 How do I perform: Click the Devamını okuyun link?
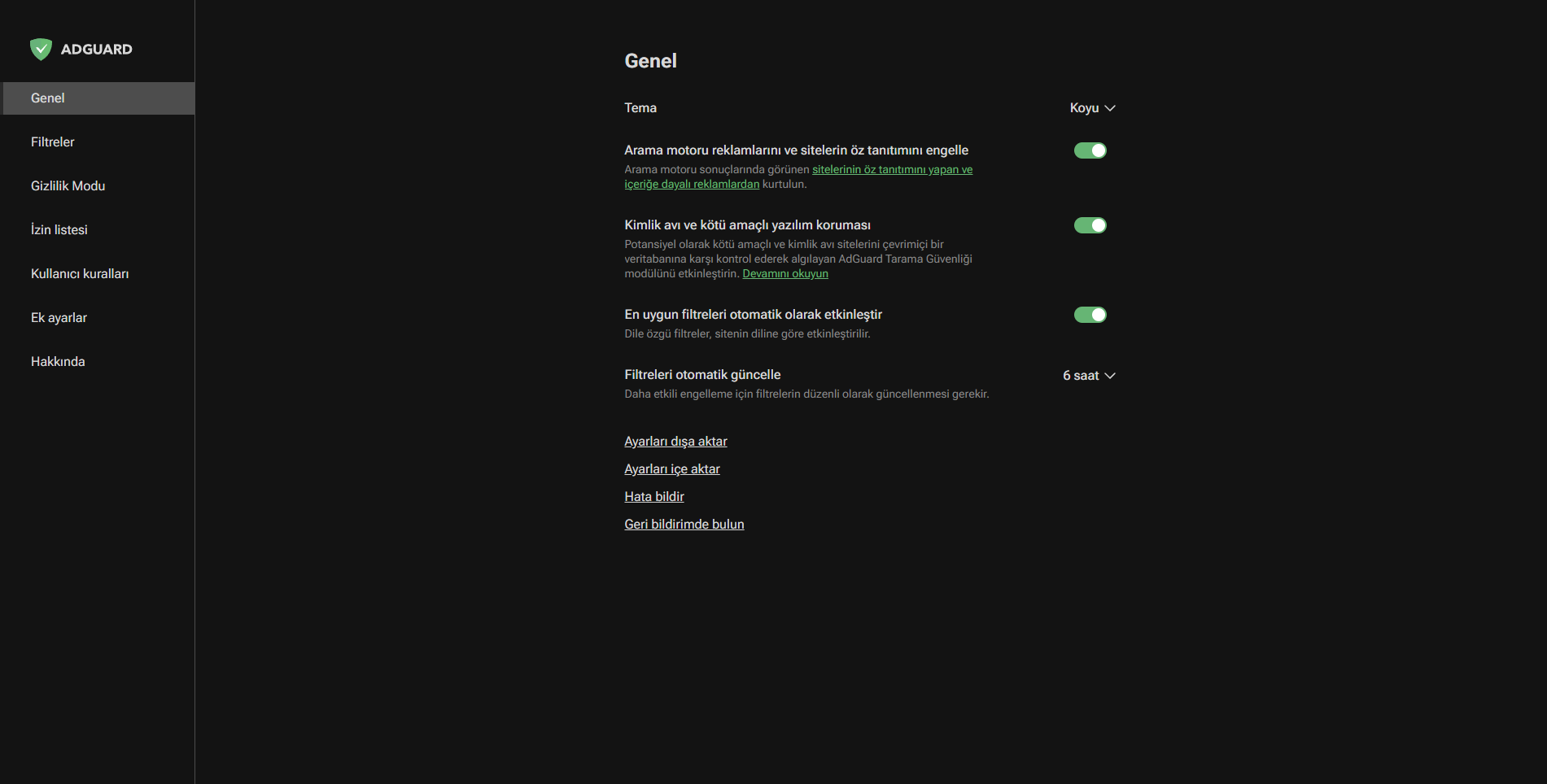(x=785, y=274)
